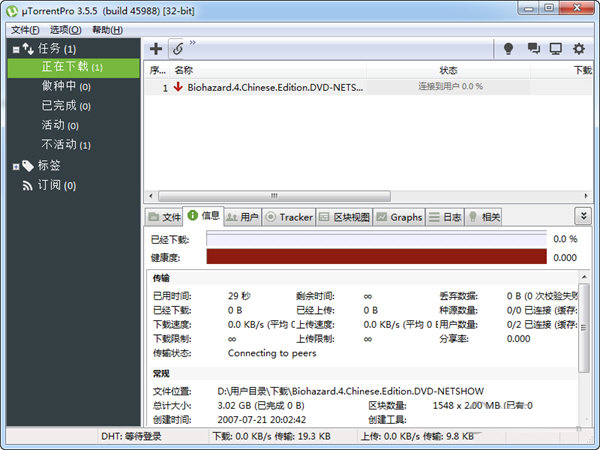Click the red 健康度 bar
Viewport: 600px width, 450px height.
point(376,256)
